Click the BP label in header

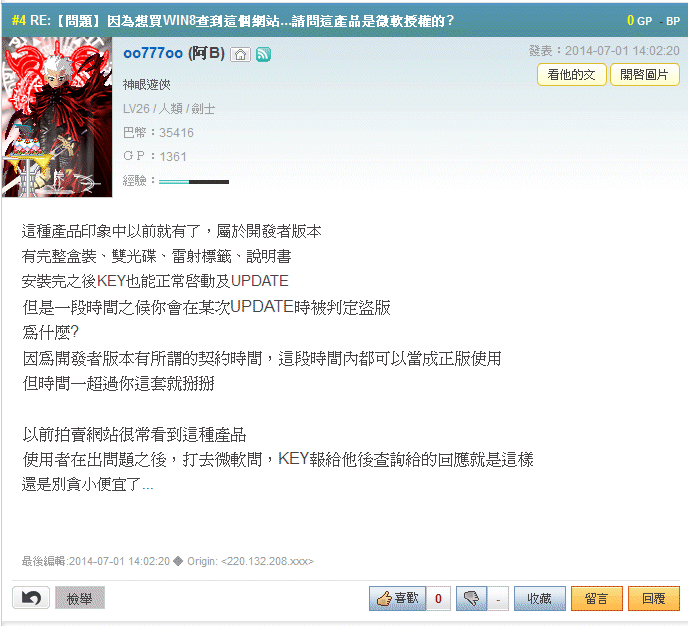point(673,21)
